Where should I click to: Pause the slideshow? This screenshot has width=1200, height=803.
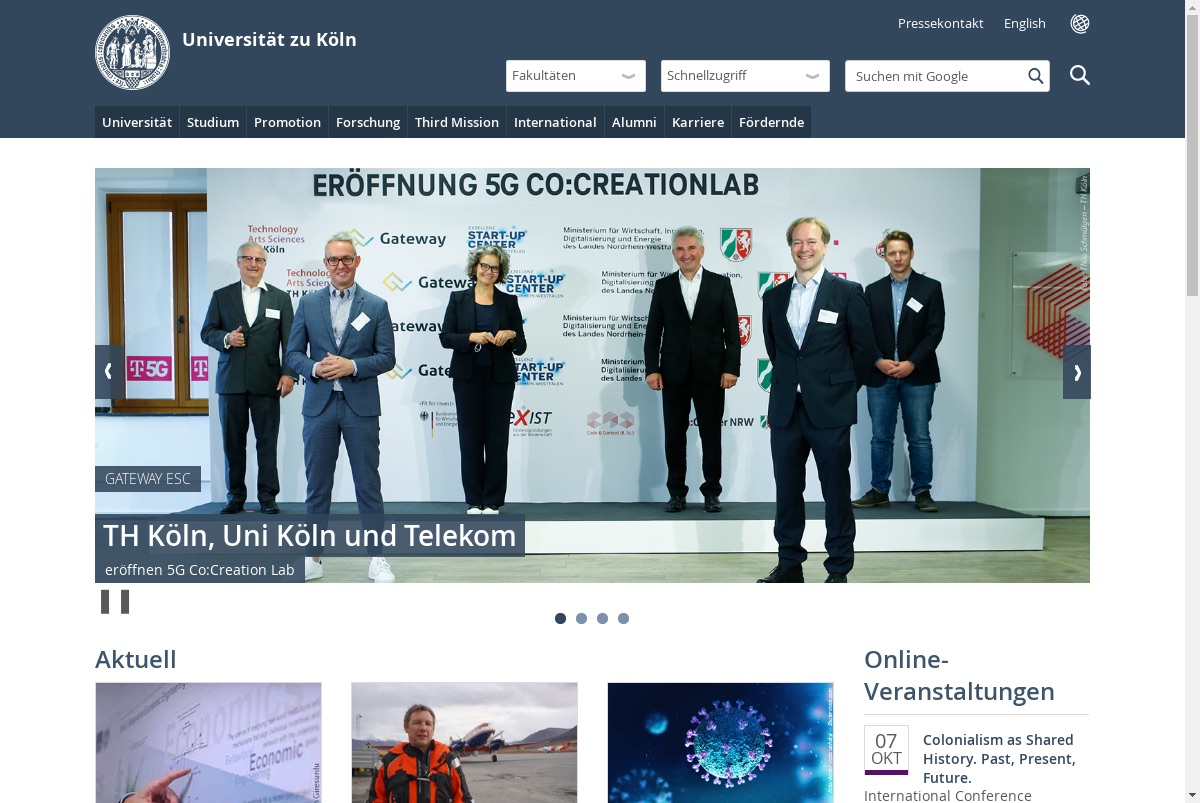coord(115,602)
